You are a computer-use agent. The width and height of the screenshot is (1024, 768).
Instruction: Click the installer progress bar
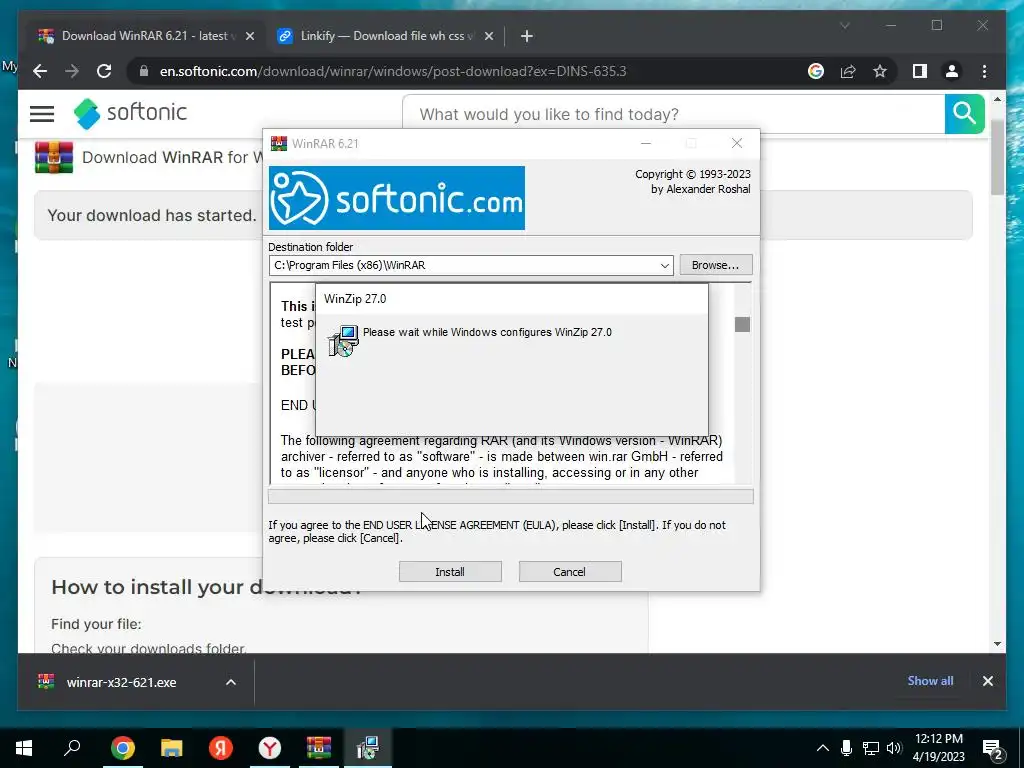click(511, 497)
